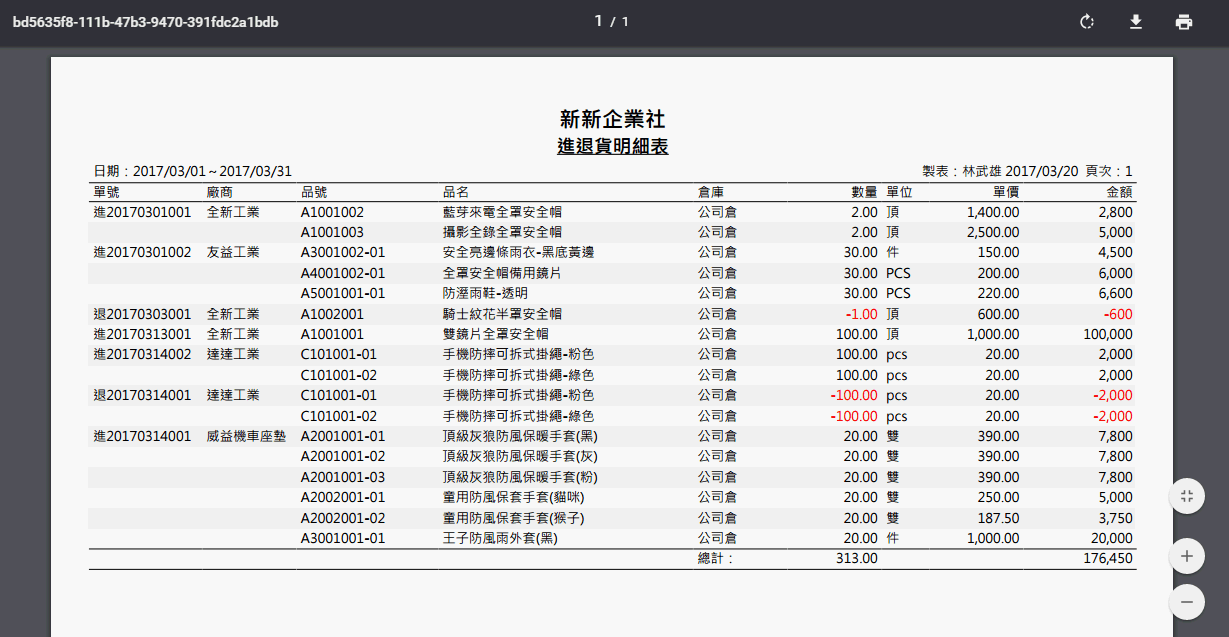This screenshot has width=1229, height=637.
Task: Click order number 進20170301002
Action: click(142, 252)
